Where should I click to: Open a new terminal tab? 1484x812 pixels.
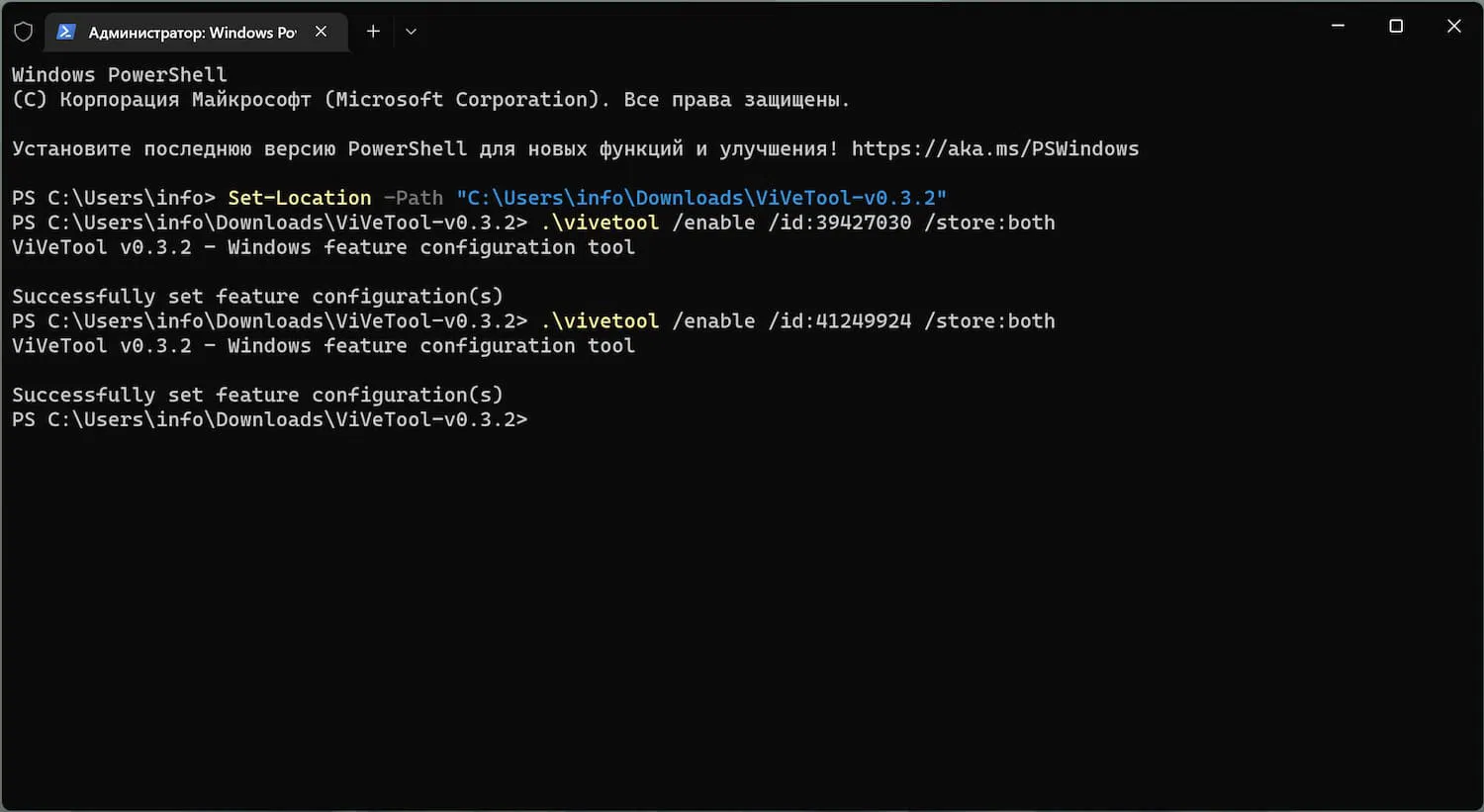pos(373,32)
